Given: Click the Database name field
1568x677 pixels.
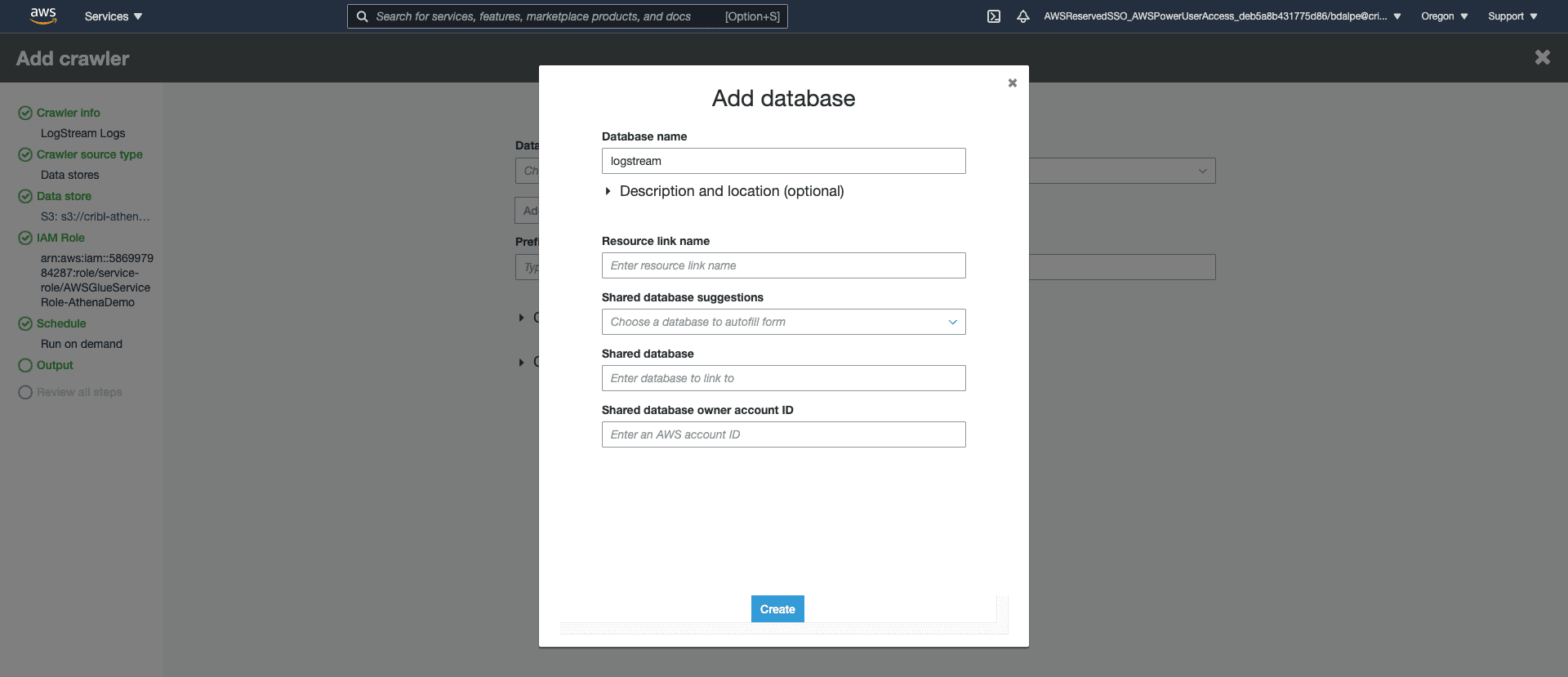Looking at the screenshot, I should point(783,161).
